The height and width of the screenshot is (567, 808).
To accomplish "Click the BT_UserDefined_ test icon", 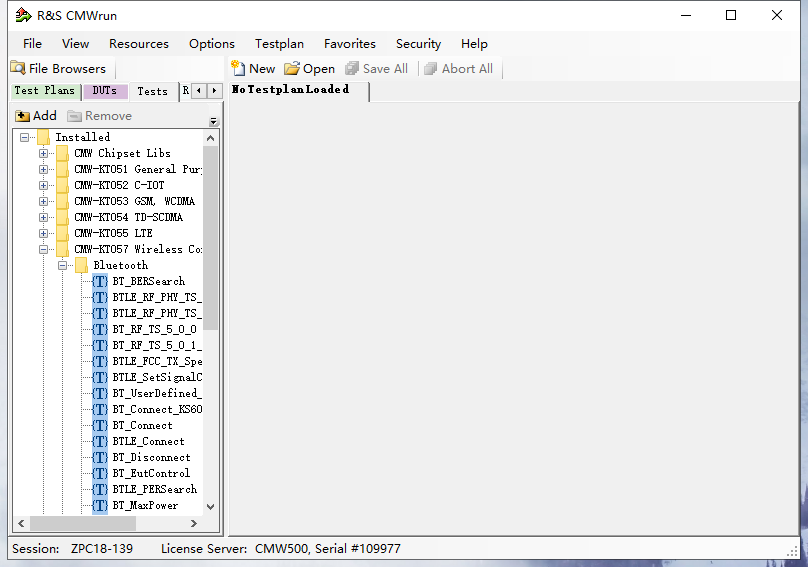I will point(100,393).
